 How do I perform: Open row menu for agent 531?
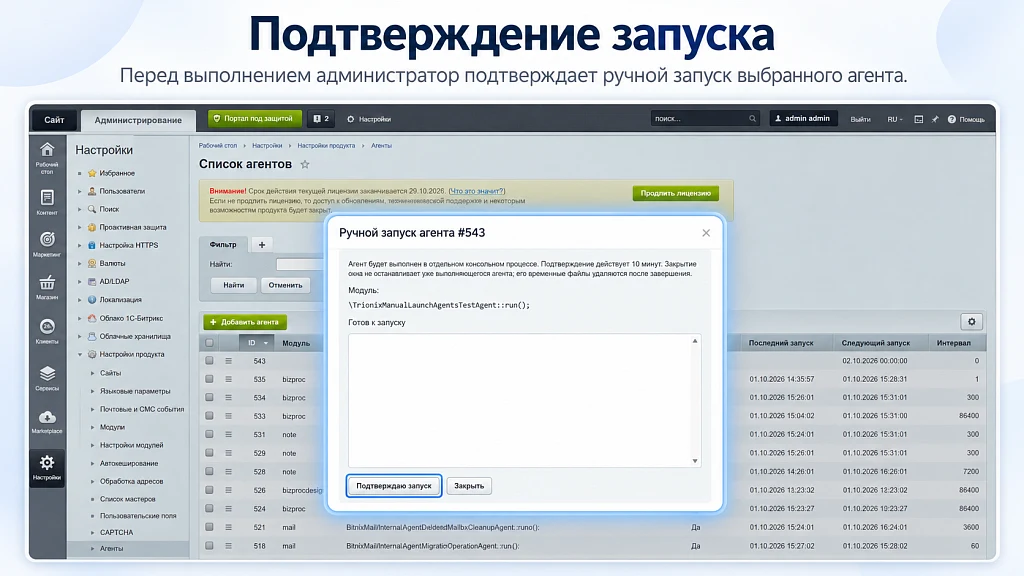(x=229, y=434)
